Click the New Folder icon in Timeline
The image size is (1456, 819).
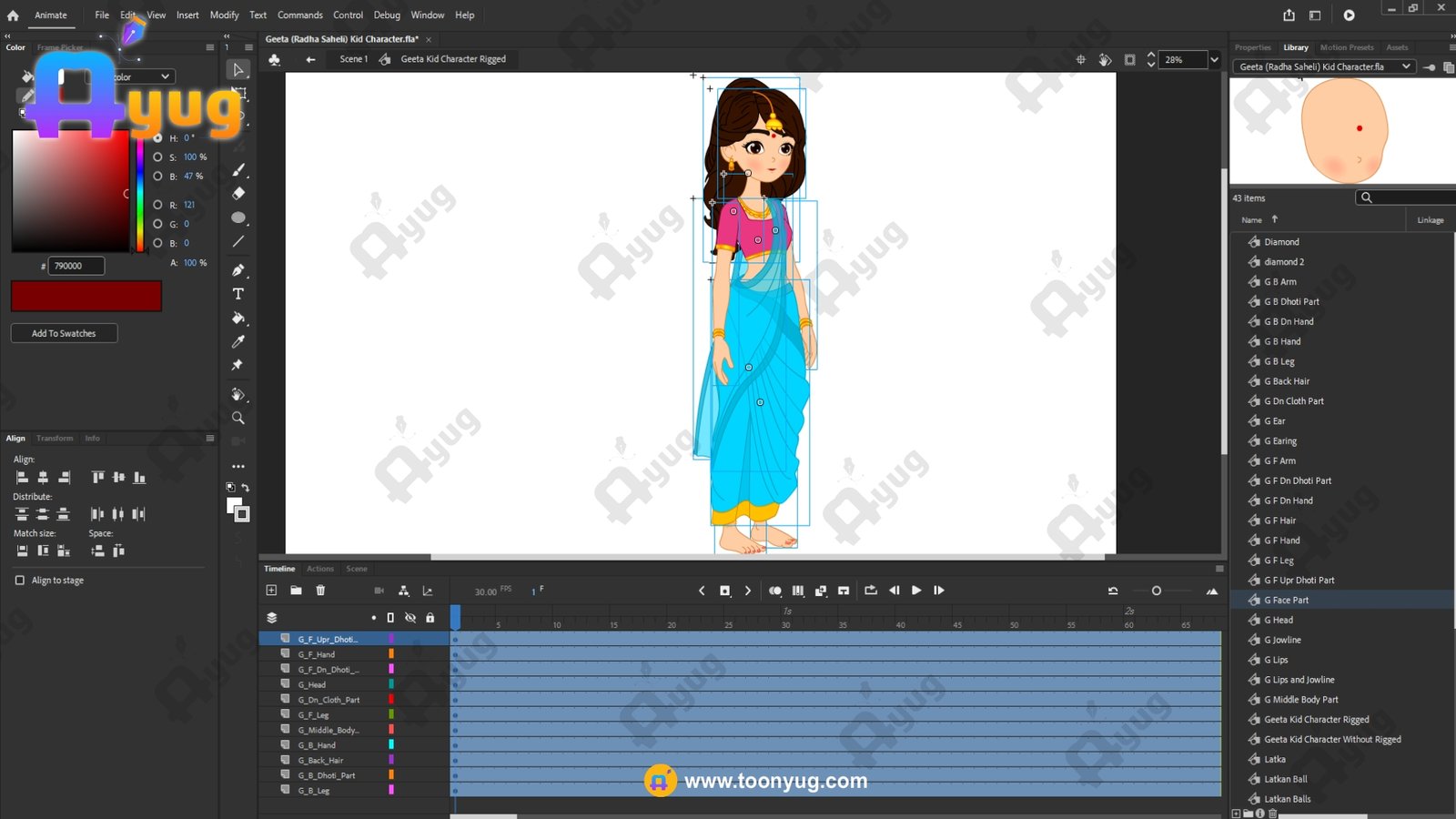[x=296, y=591]
